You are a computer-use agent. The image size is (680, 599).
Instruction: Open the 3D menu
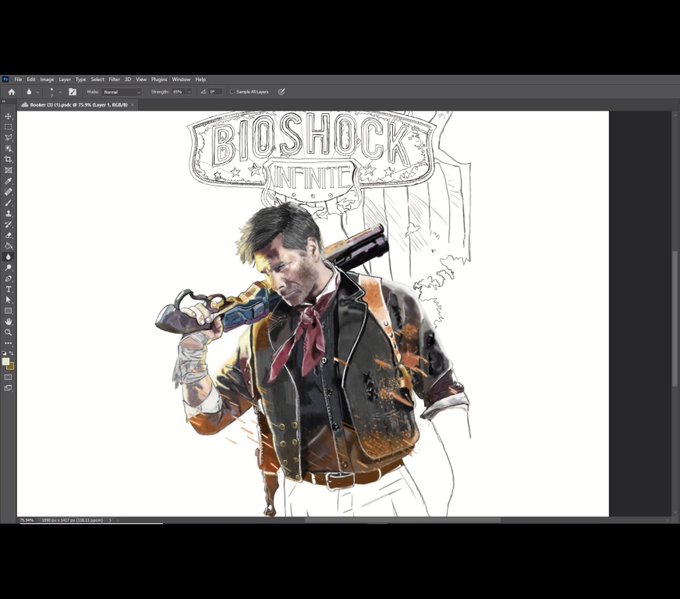(128, 79)
